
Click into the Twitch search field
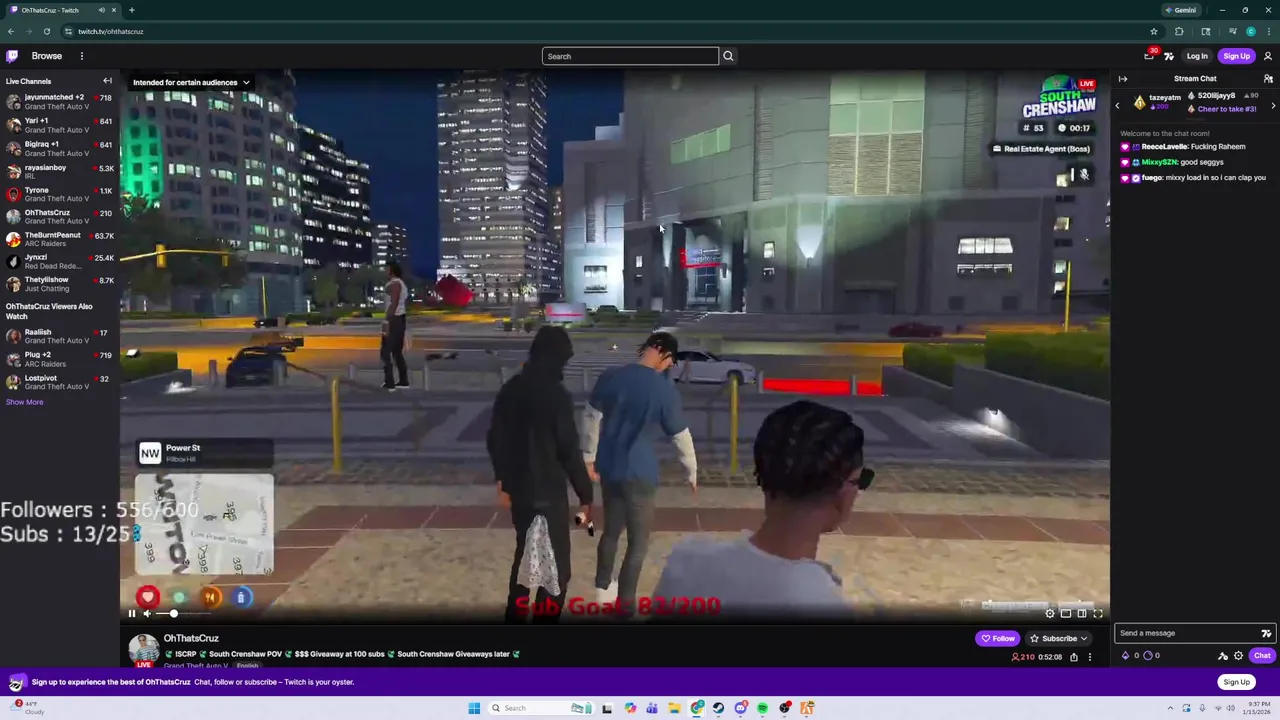(x=630, y=56)
